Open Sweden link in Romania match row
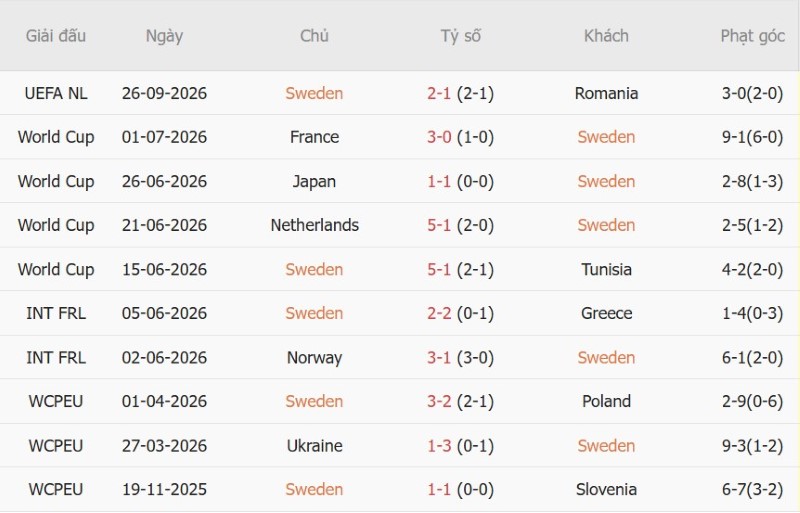Image resolution: width=800 pixels, height=513 pixels. 314,93
